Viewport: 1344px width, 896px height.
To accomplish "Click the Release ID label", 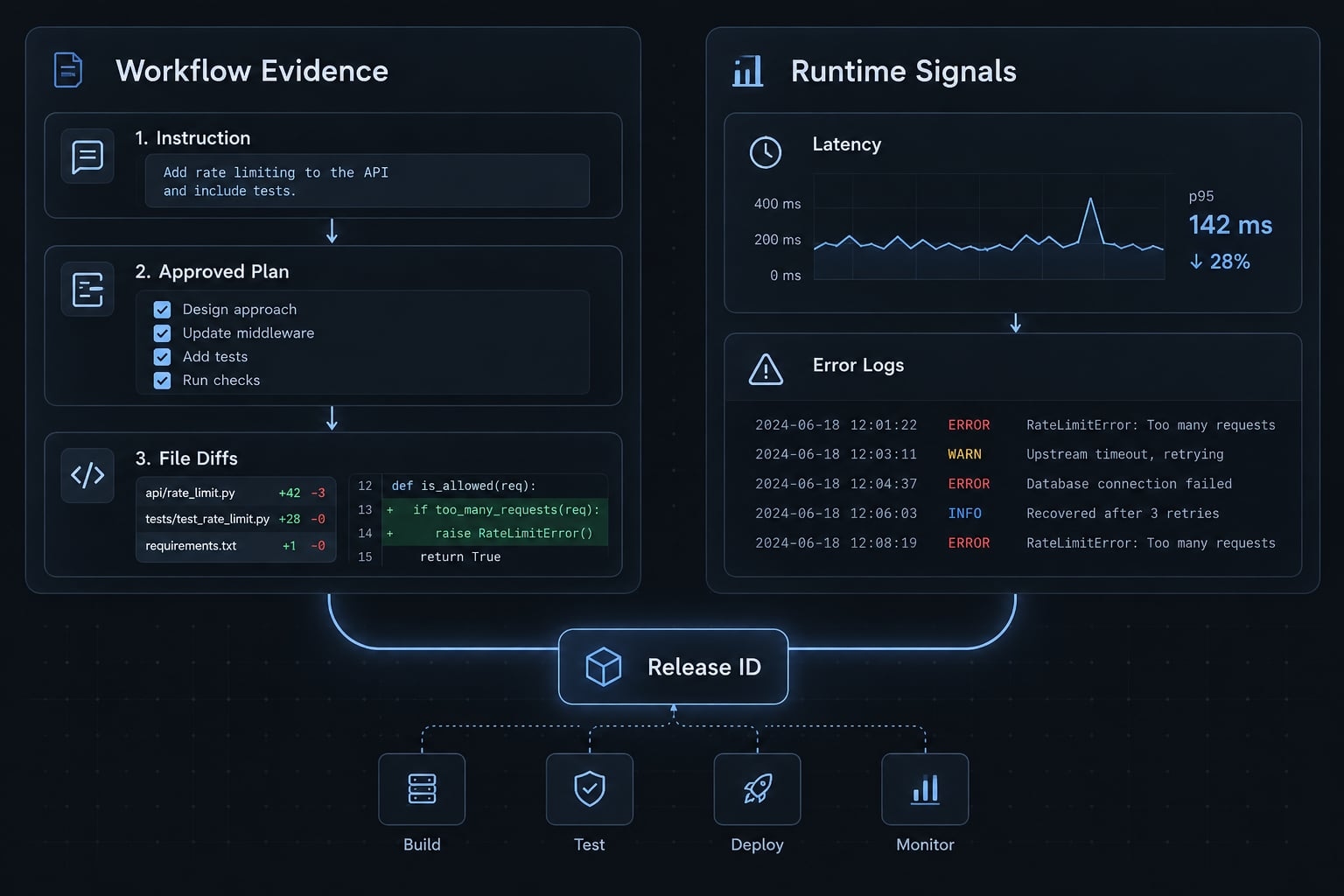I will 704,667.
